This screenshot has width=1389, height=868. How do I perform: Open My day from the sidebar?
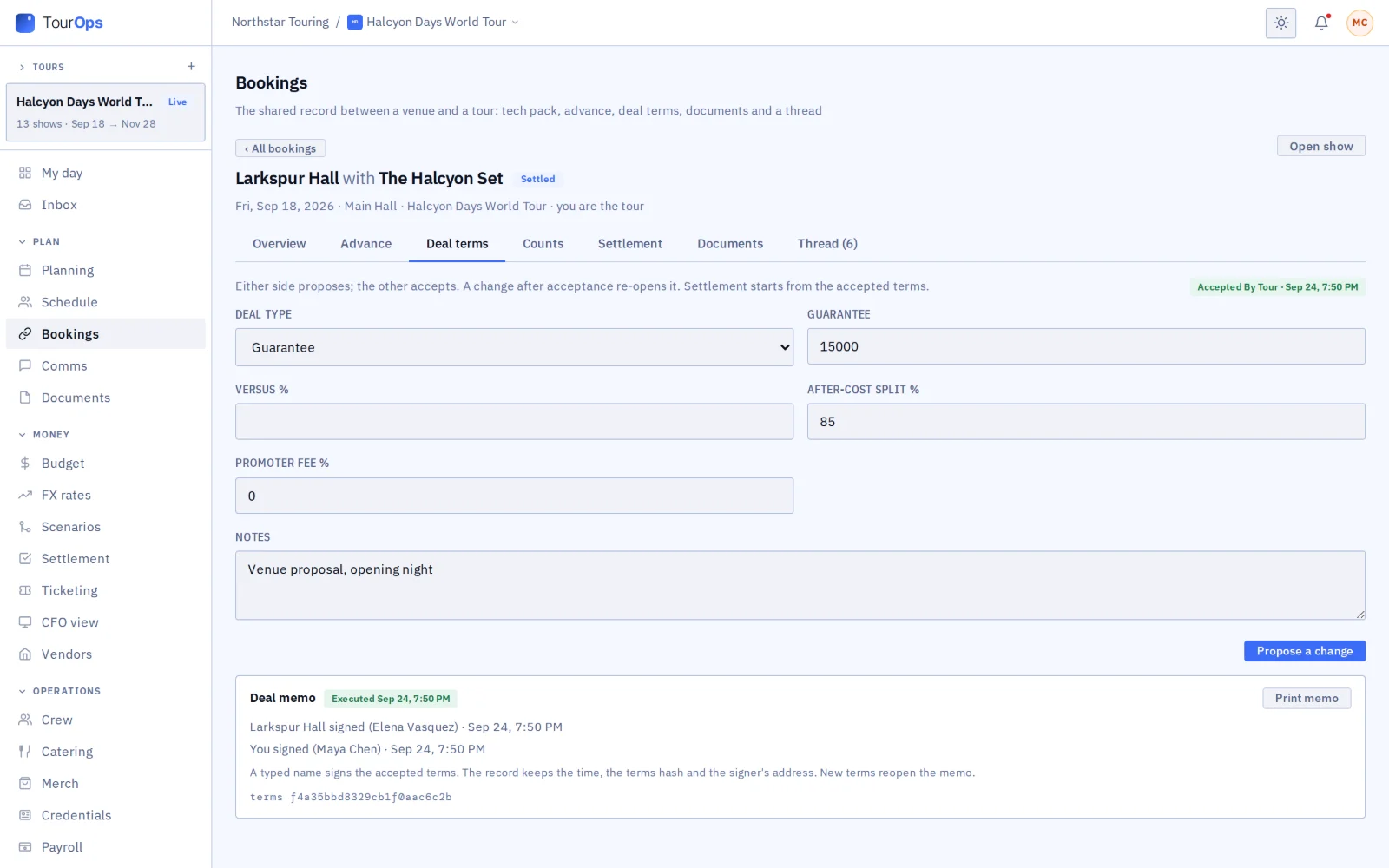[x=106, y=173]
